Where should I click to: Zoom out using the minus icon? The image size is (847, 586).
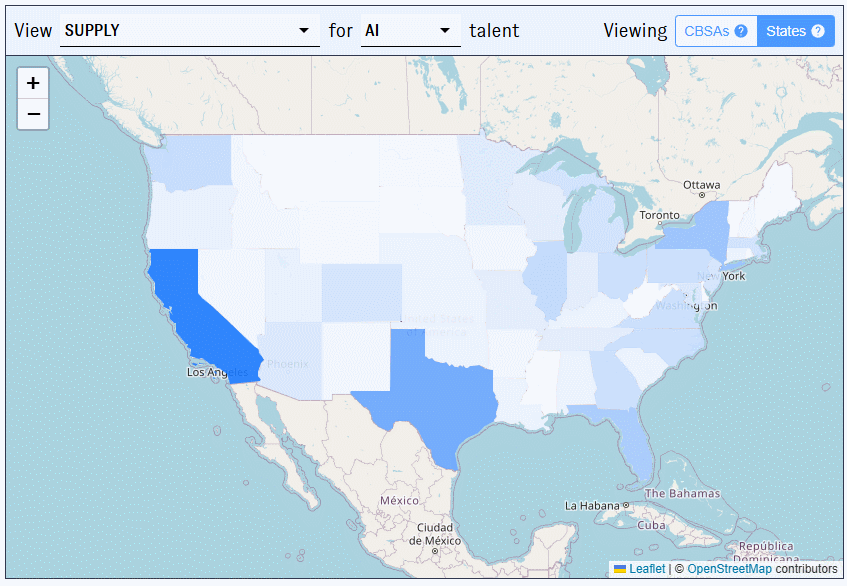(33, 114)
